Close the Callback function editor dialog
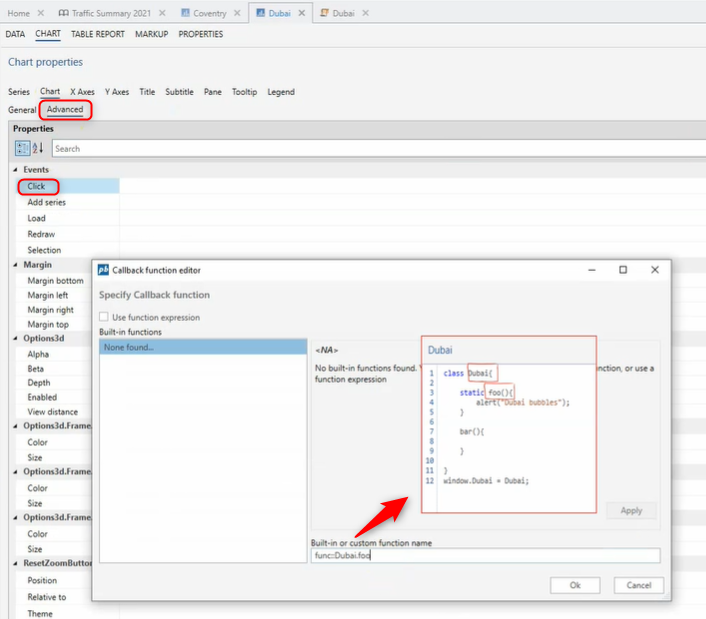Viewport: 706px width, 619px height. [x=655, y=270]
